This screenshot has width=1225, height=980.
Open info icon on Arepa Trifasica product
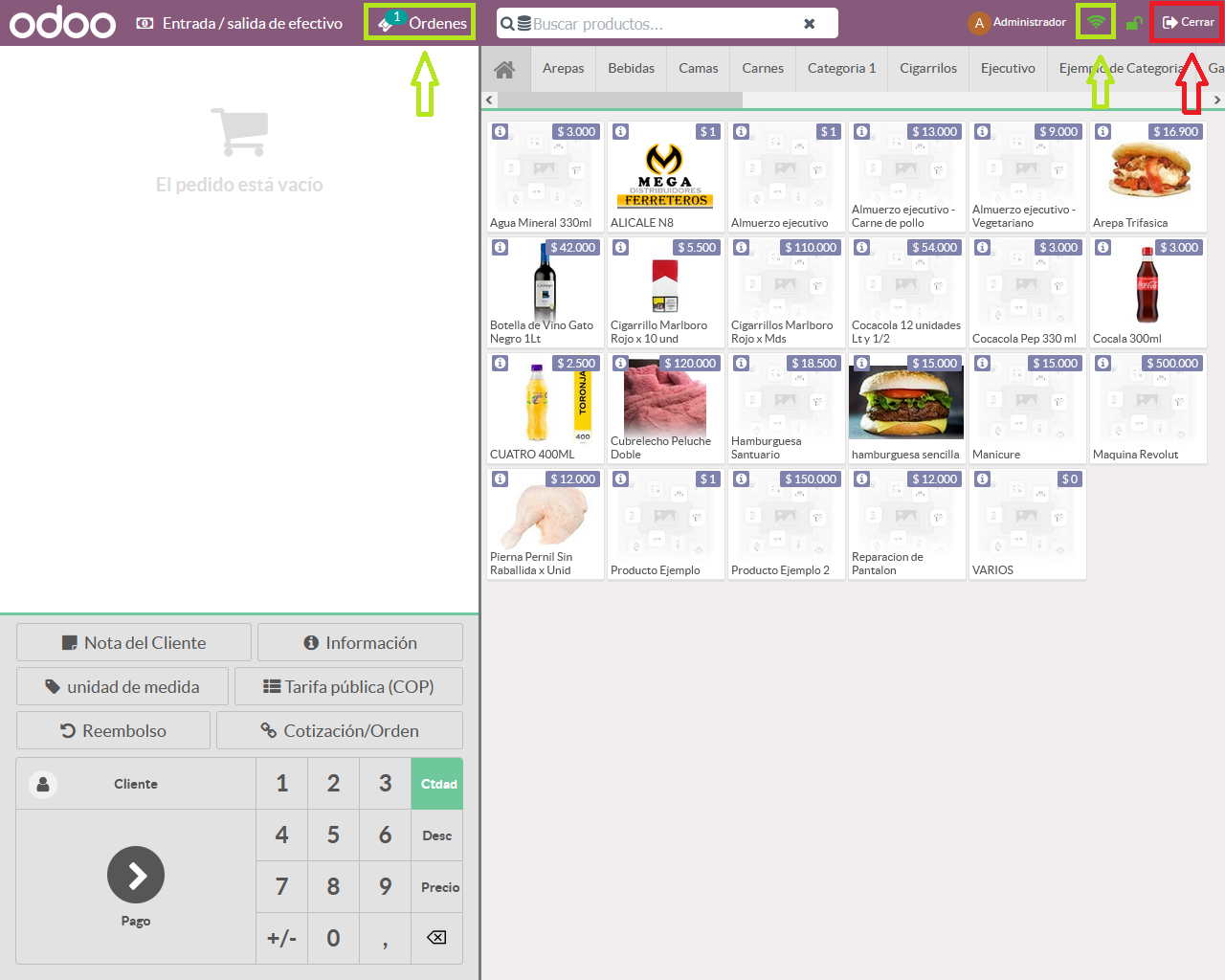[x=1103, y=132]
